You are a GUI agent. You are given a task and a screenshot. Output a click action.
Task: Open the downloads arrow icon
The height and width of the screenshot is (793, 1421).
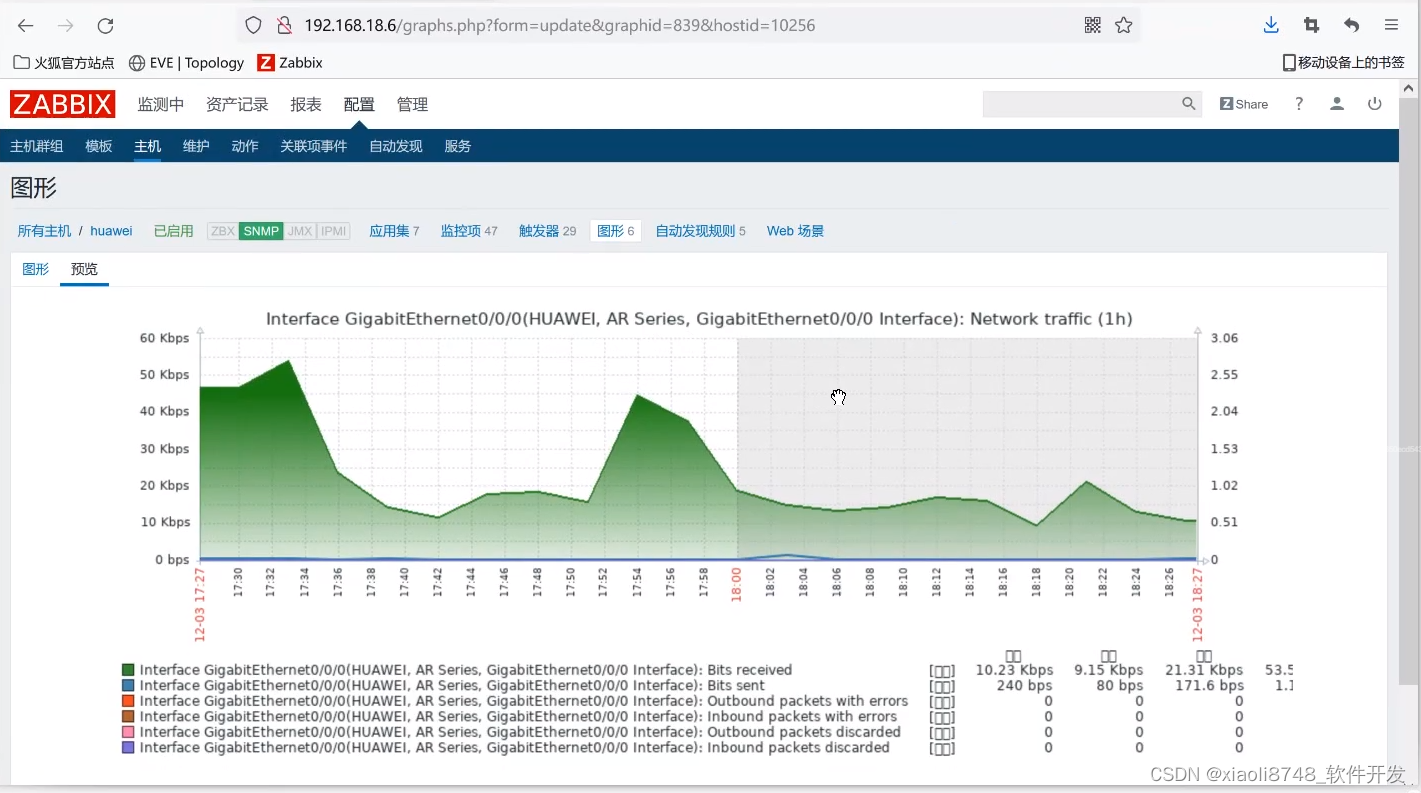[1271, 25]
